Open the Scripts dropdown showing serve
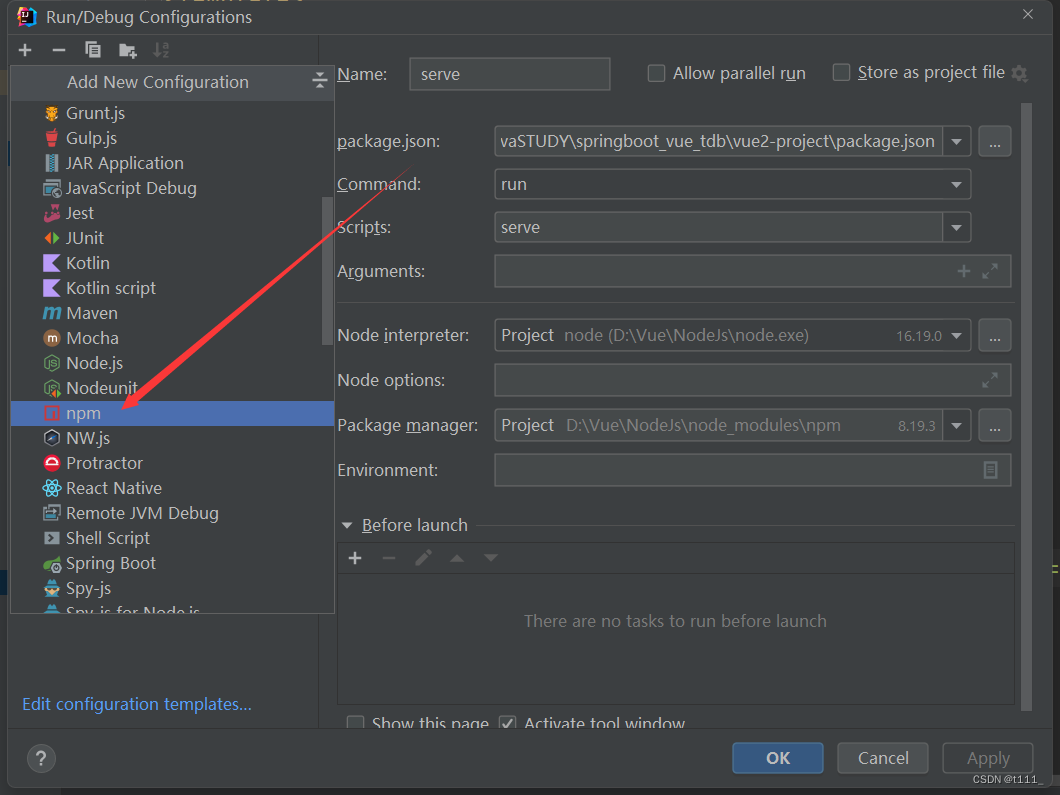 [x=957, y=228]
